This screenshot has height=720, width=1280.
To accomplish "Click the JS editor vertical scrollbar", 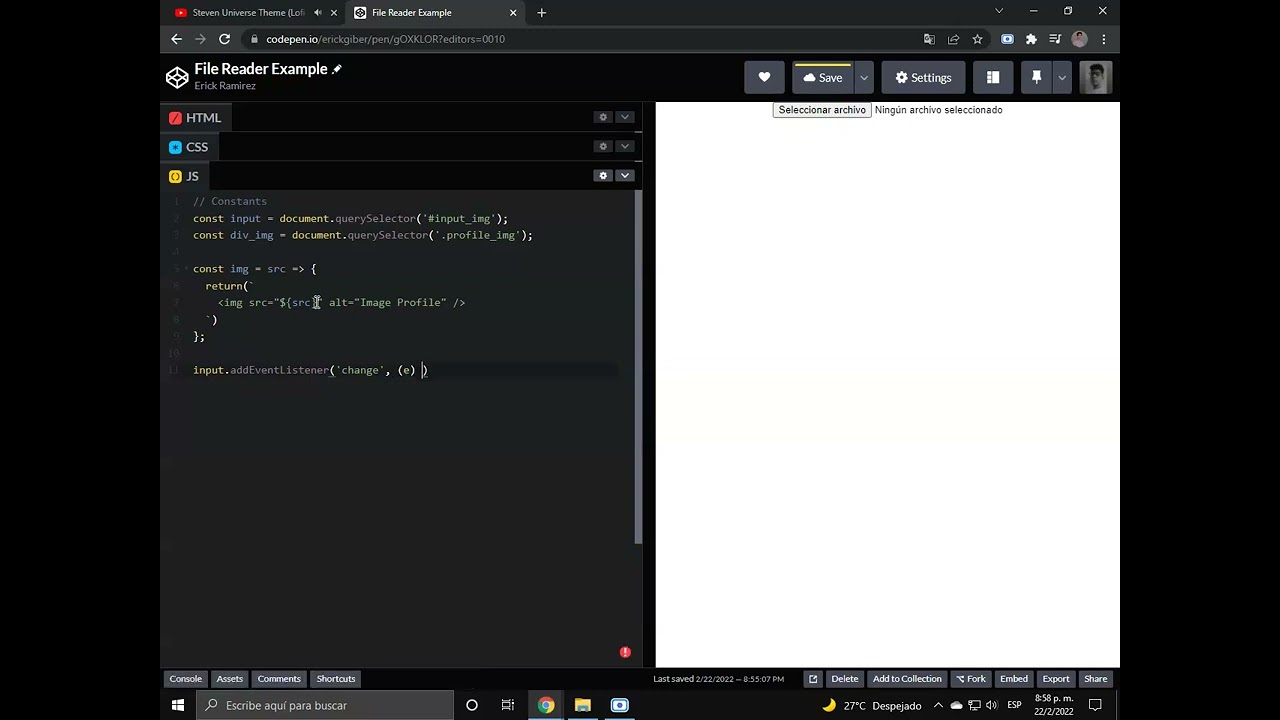I will tap(638, 366).
